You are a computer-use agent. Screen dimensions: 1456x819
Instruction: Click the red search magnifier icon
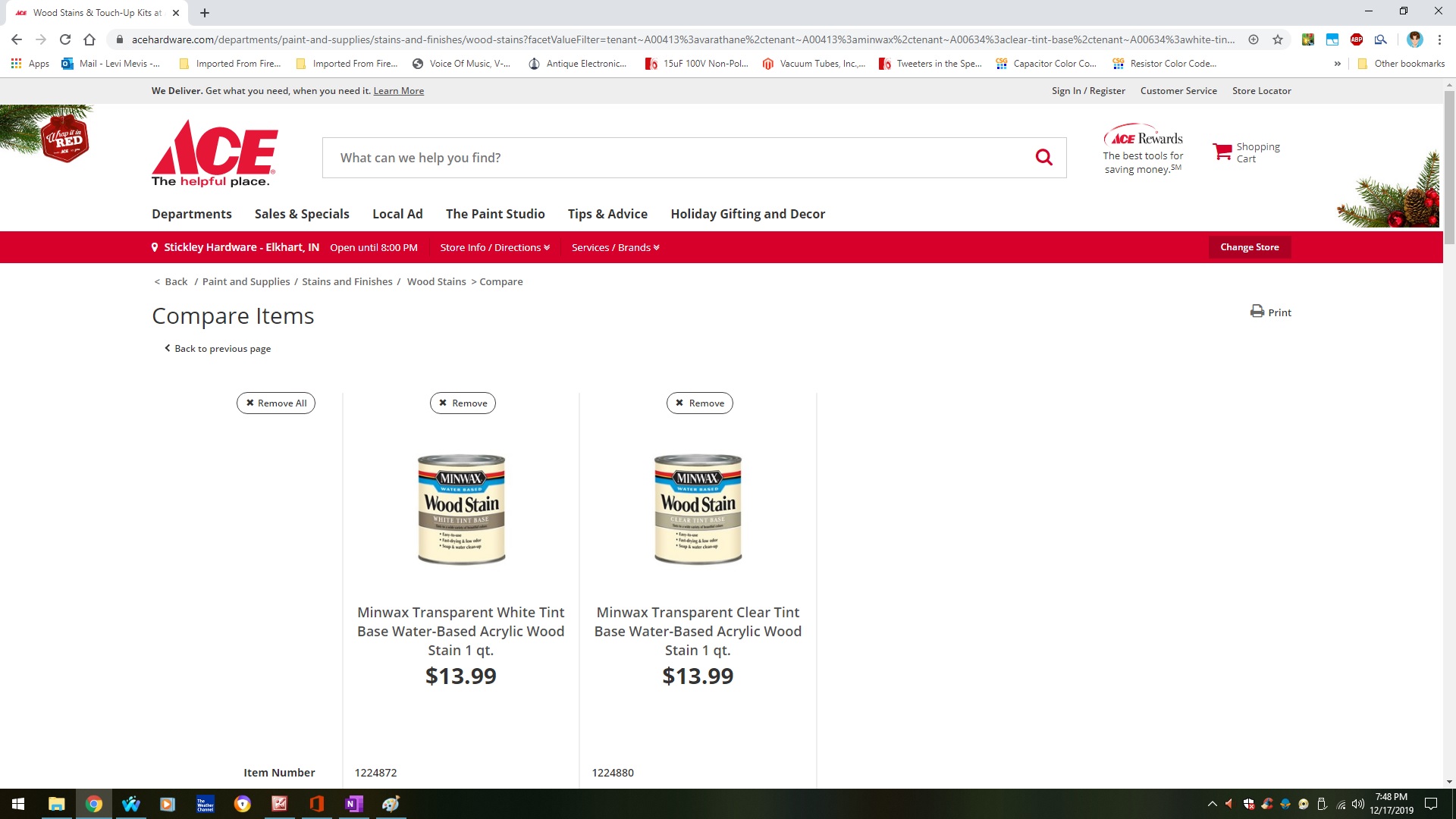1044,158
